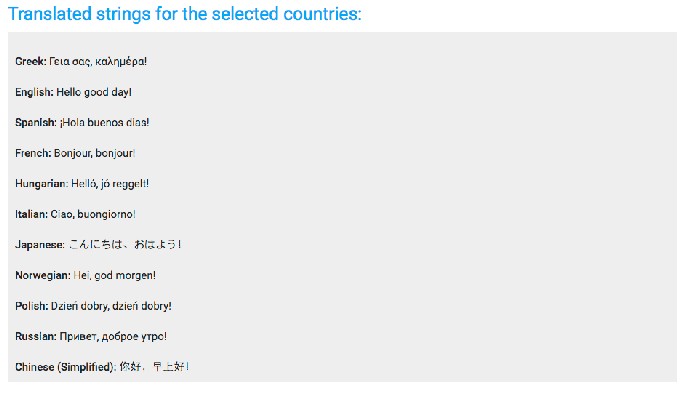Screen dimensions: 695x397
Task: Select the Polish 'Dzień dobry' line
Action: (x=93, y=306)
